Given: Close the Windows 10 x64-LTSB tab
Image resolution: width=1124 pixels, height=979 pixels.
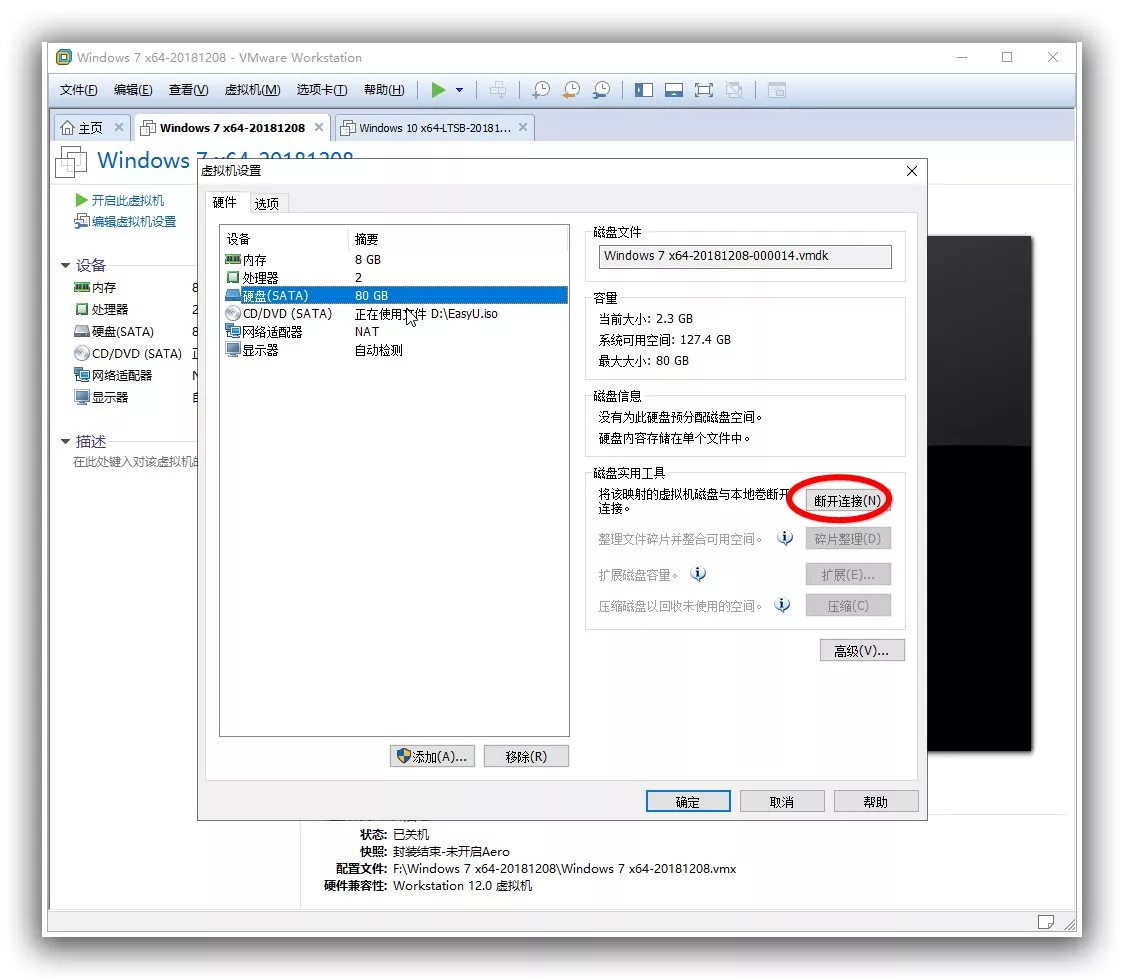Looking at the screenshot, I should point(523,127).
